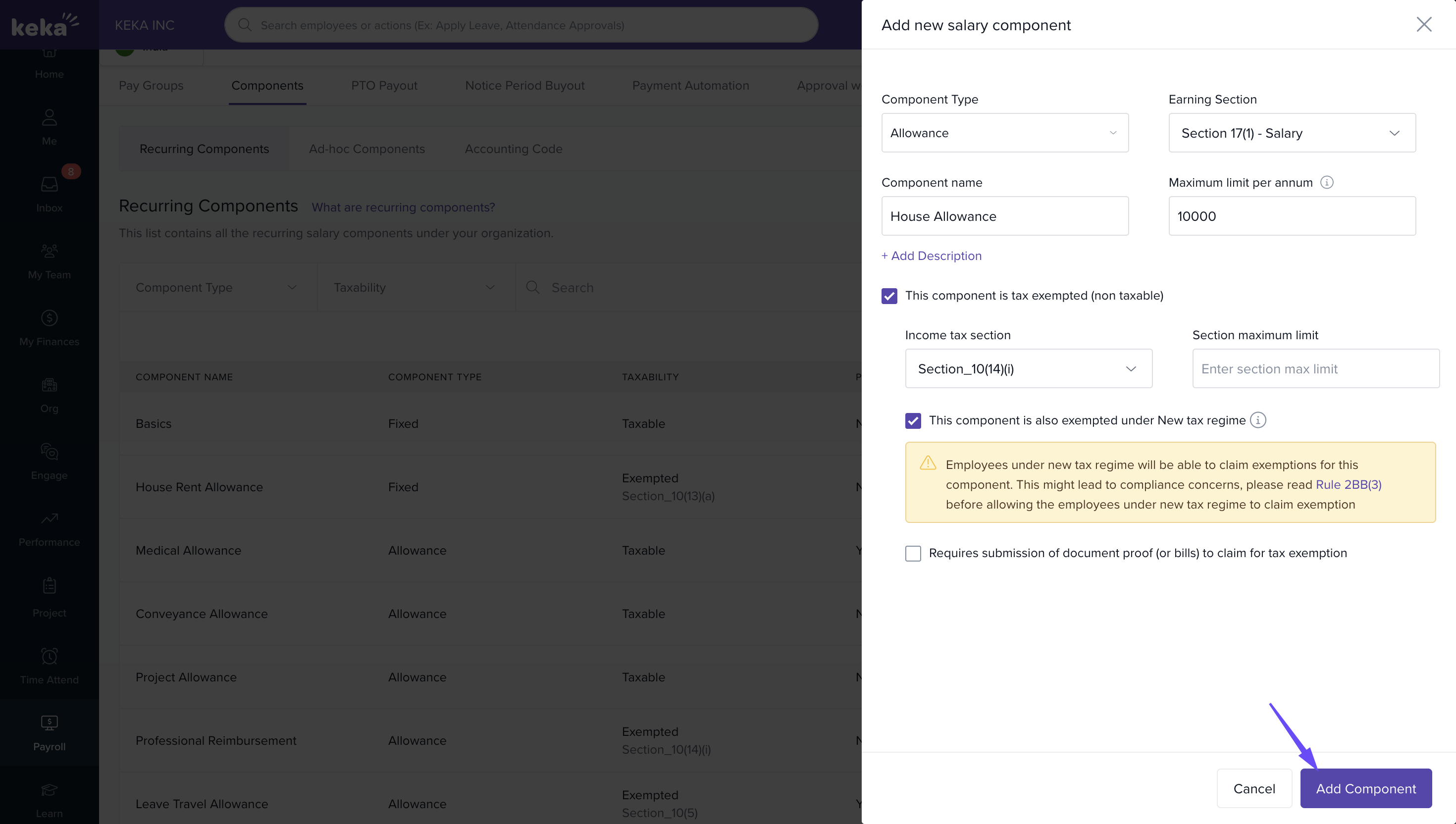Click the Add Component button
Image resolution: width=1456 pixels, height=824 pixels.
tap(1365, 788)
